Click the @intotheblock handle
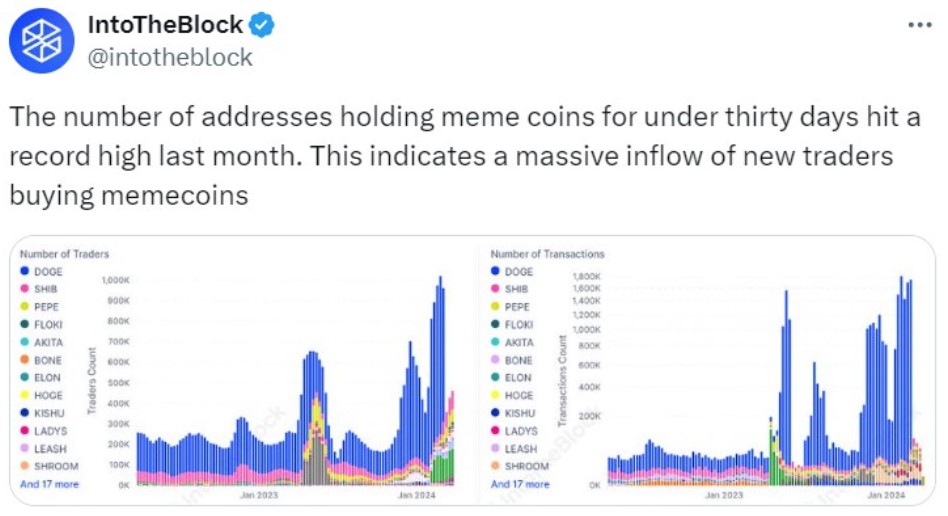Viewport: 948px width, 516px height. click(x=171, y=57)
